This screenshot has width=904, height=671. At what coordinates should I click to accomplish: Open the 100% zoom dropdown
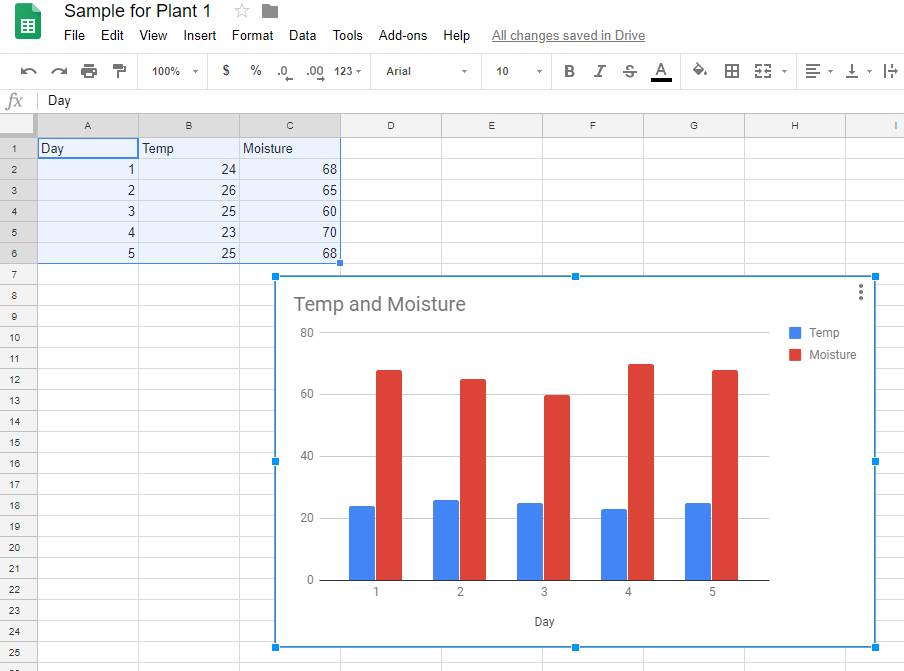(175, 71)
